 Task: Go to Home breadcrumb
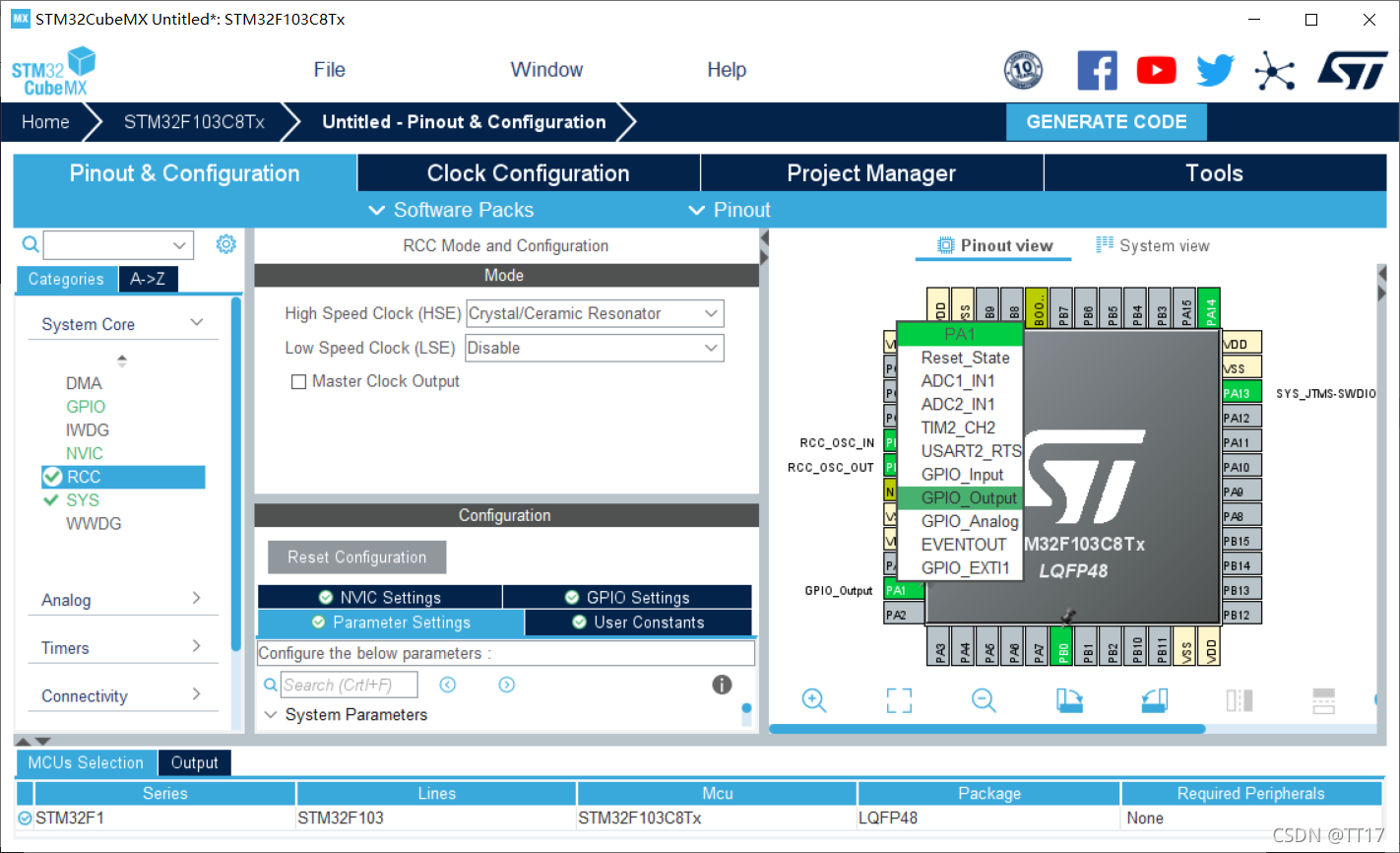pyautogui.click(x=45, y=122)
